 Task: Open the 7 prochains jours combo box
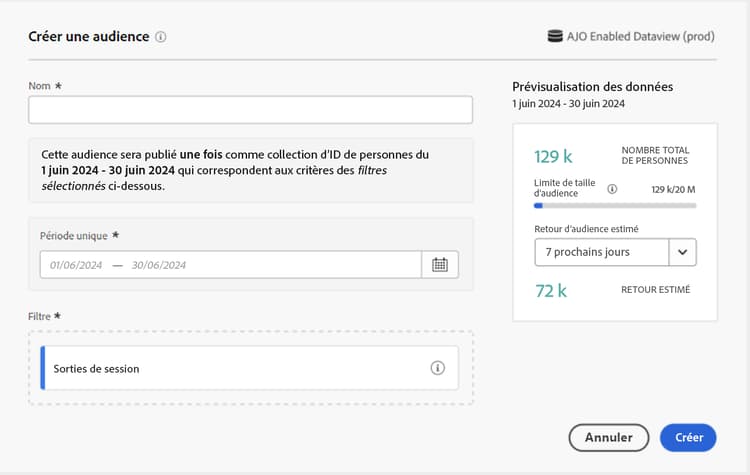[x=600, y=252]
